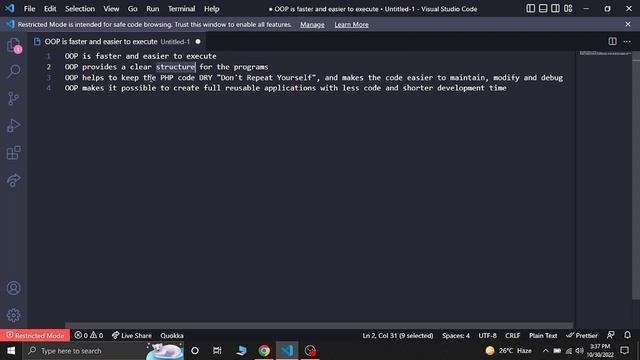Screen dimensions: 640x360
Task: Click Visual Studio Code taskbar icon
Action: tap(287, 351)
